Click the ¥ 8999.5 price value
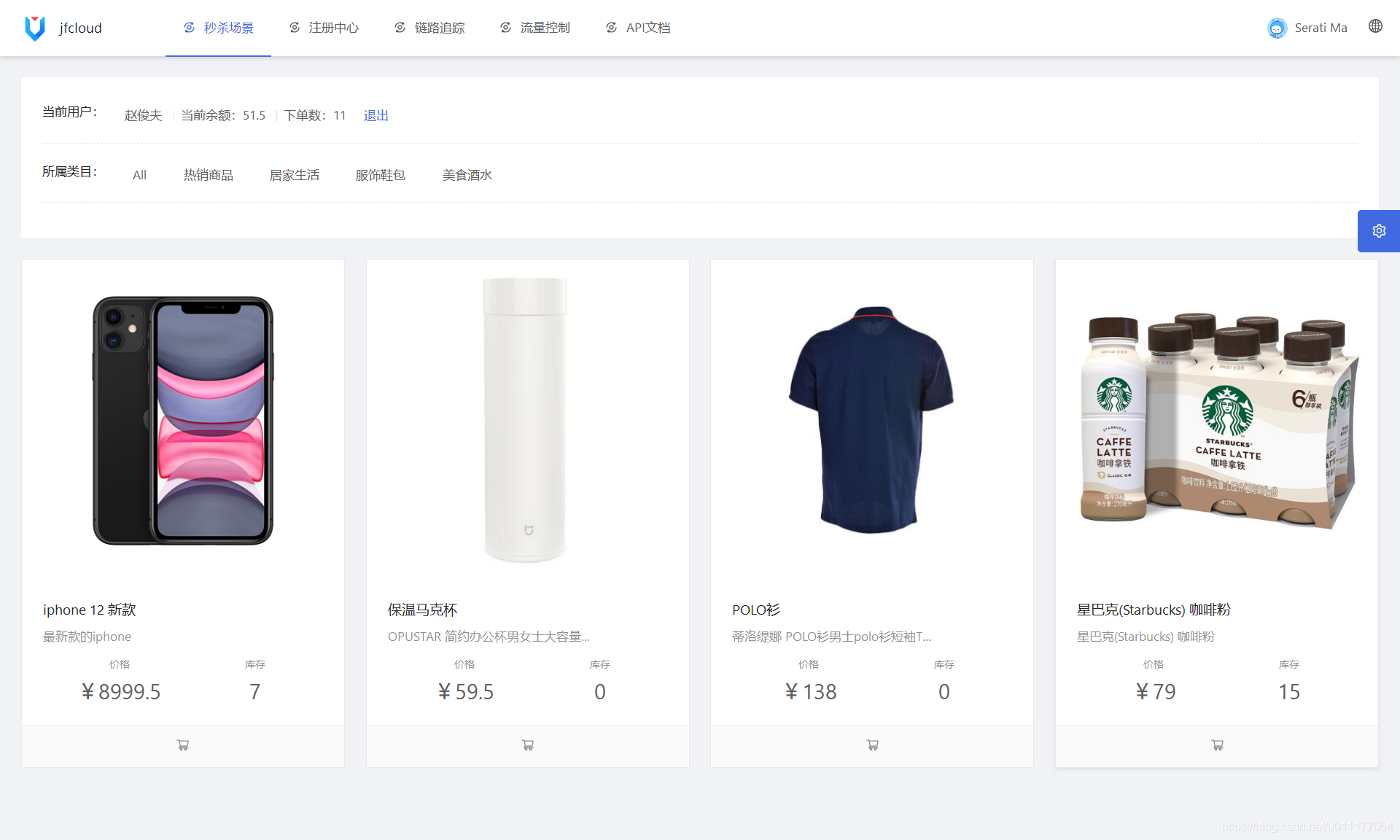Screen dimensions: 1400x840 coord(120,691)
